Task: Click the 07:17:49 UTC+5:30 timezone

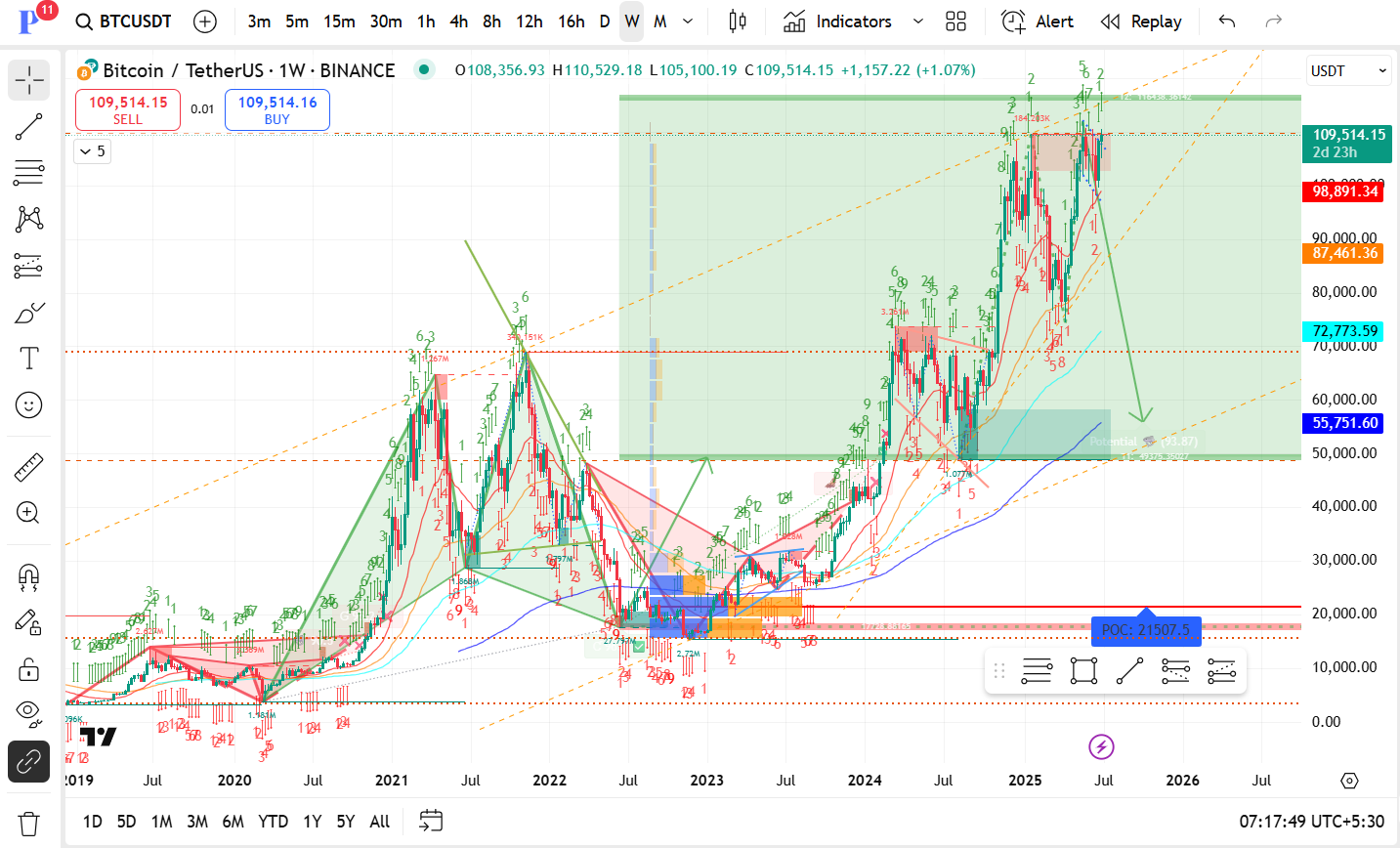Action: pos(1312,822)
